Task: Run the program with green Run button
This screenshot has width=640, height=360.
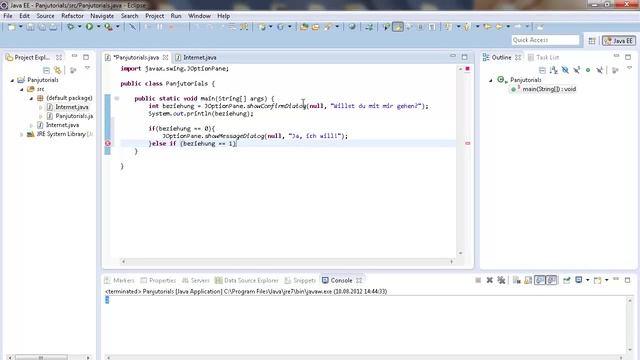Action: tap(89, 27)
